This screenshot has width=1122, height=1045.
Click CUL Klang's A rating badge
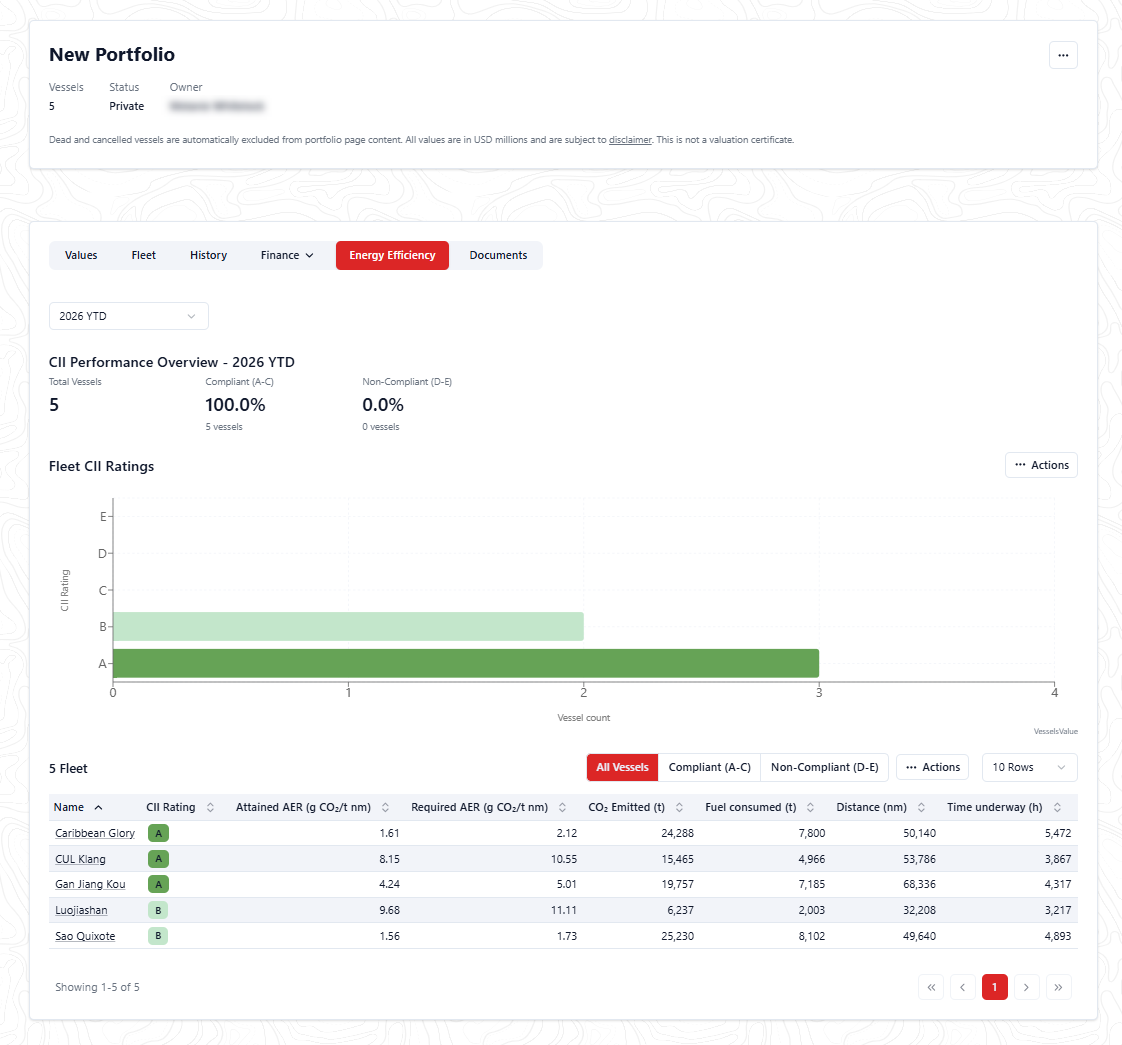click(x=158, y=859)
